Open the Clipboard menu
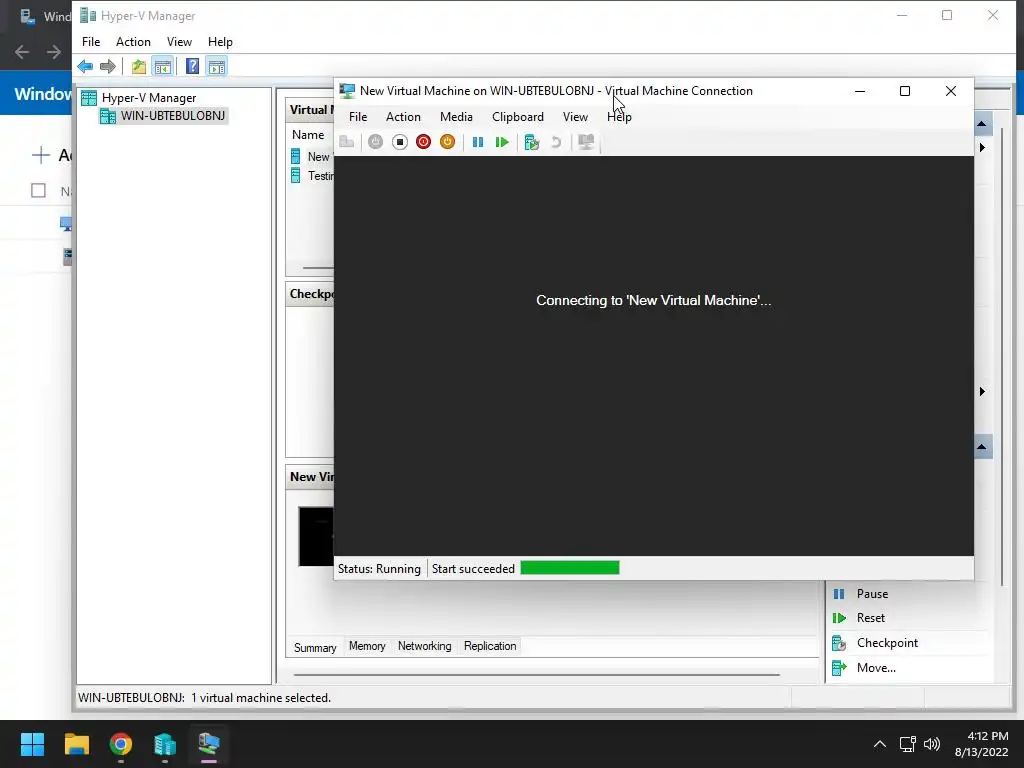1024x768 pixels. 517,117
